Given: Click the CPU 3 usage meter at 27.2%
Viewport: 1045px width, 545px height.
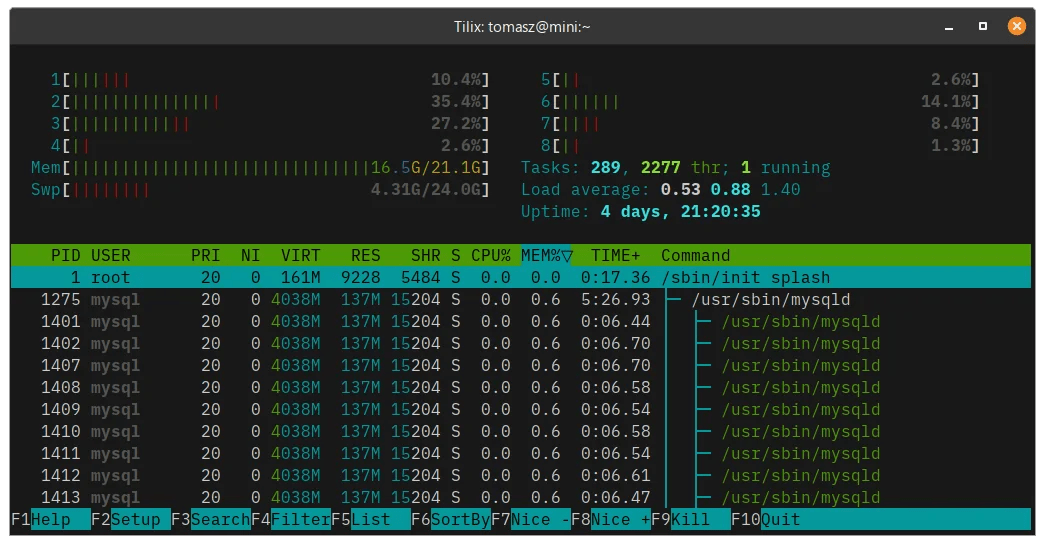Looking at the screenshot, I should pos(270,124).
